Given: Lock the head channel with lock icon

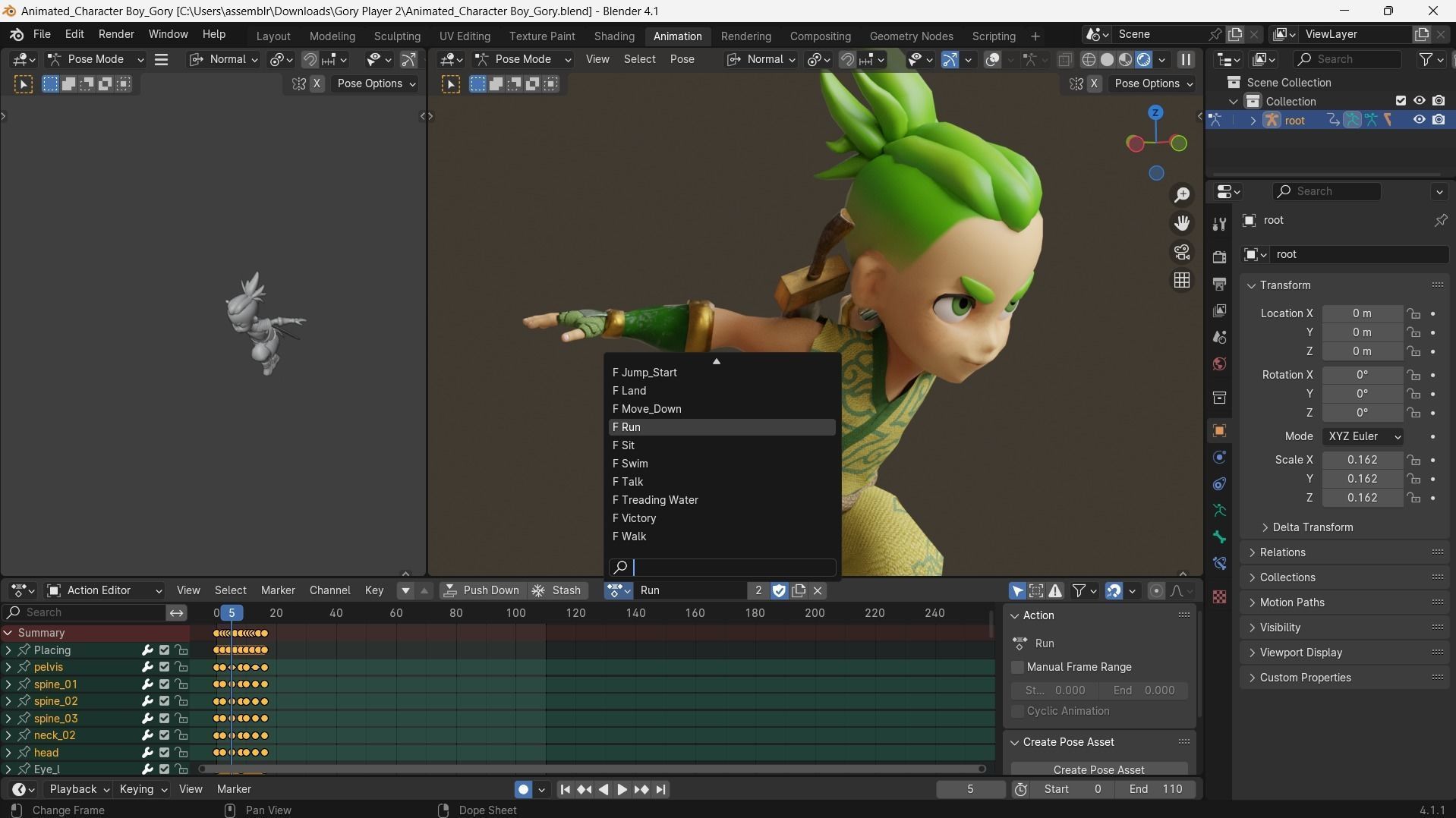Looking at the screenshot, I should coord(181,753).
